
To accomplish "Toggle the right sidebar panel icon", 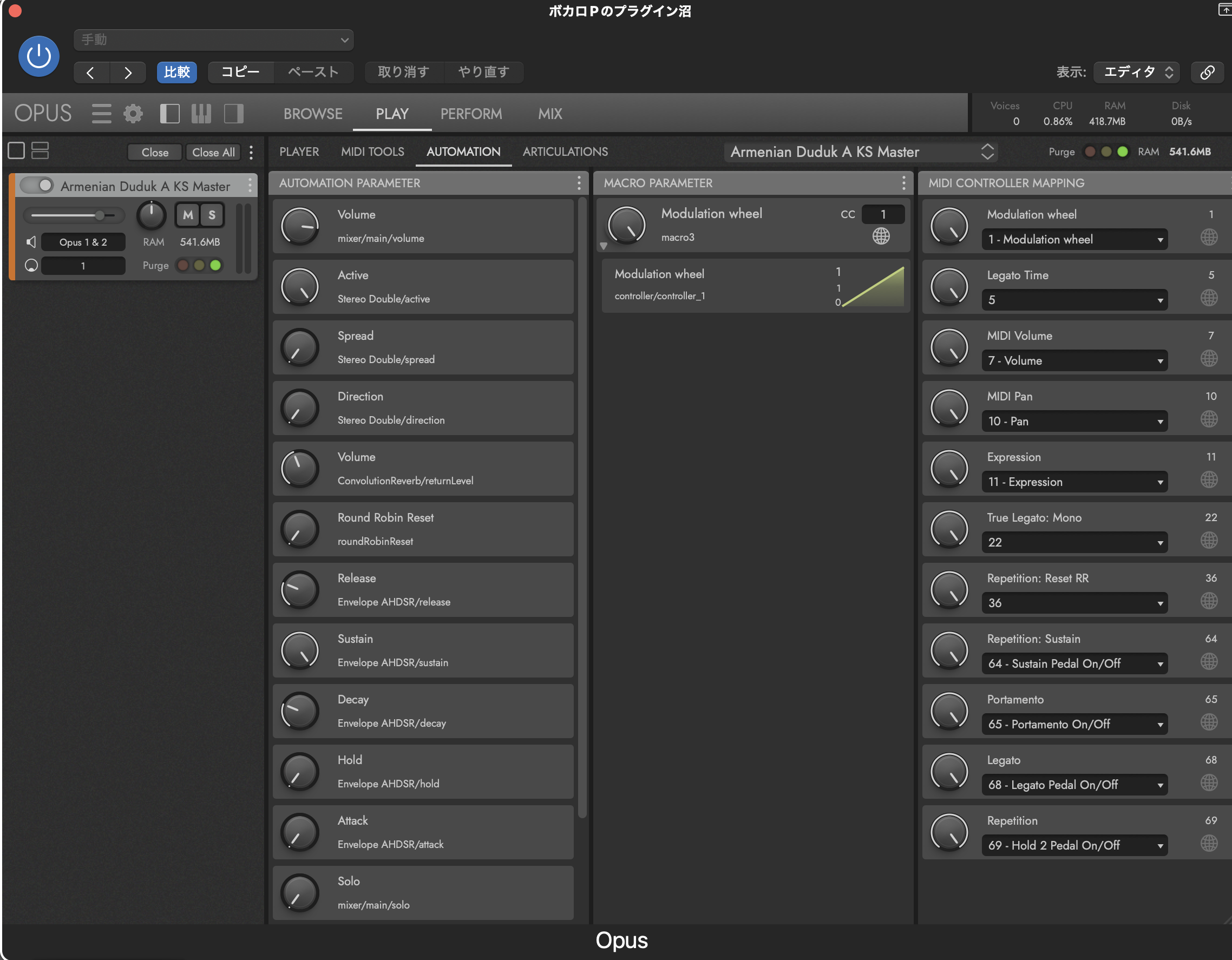I will click(233, 114).
